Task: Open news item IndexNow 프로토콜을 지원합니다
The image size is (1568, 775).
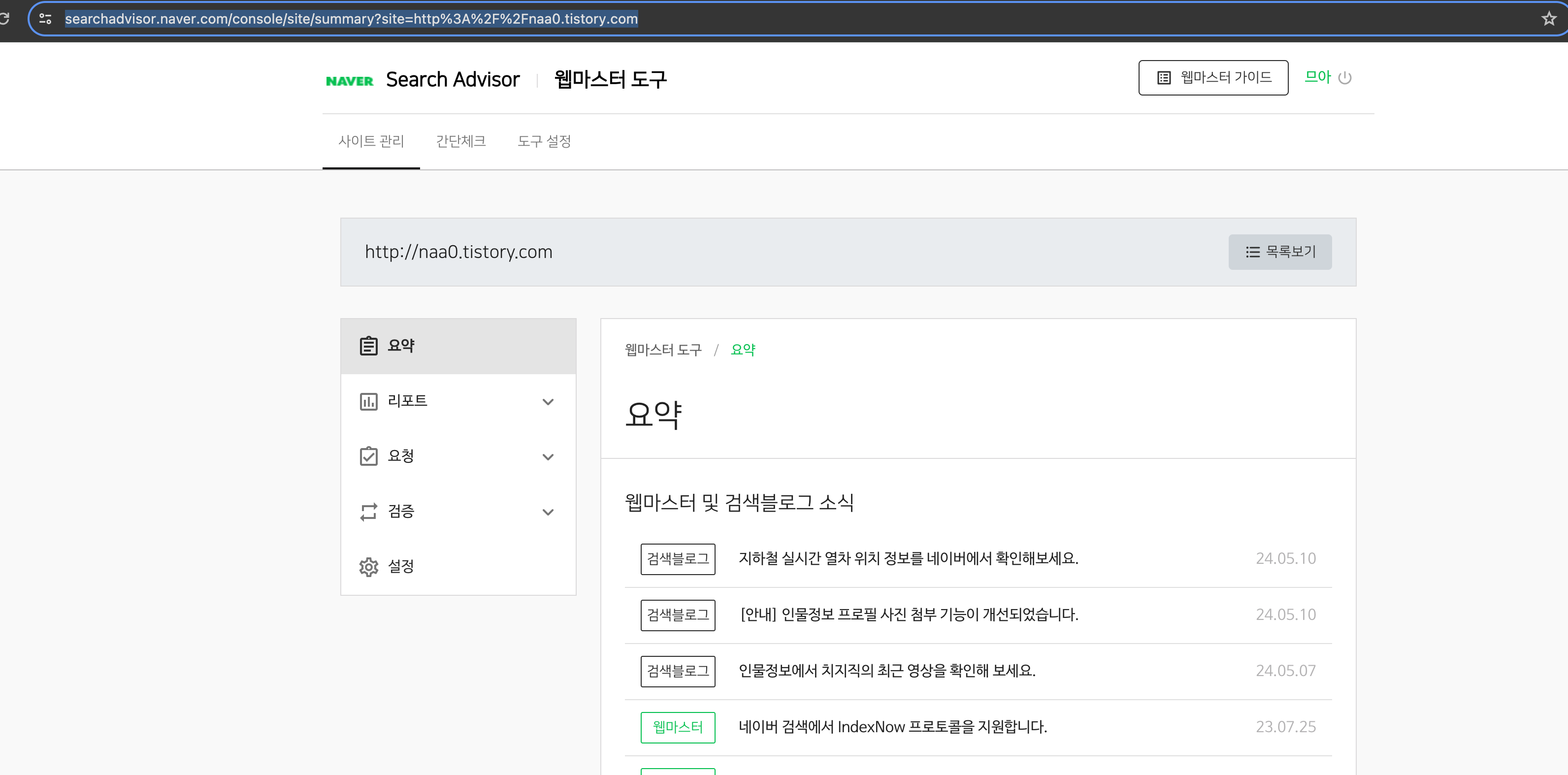Action: pyautogui.click(x=892, y=727)
